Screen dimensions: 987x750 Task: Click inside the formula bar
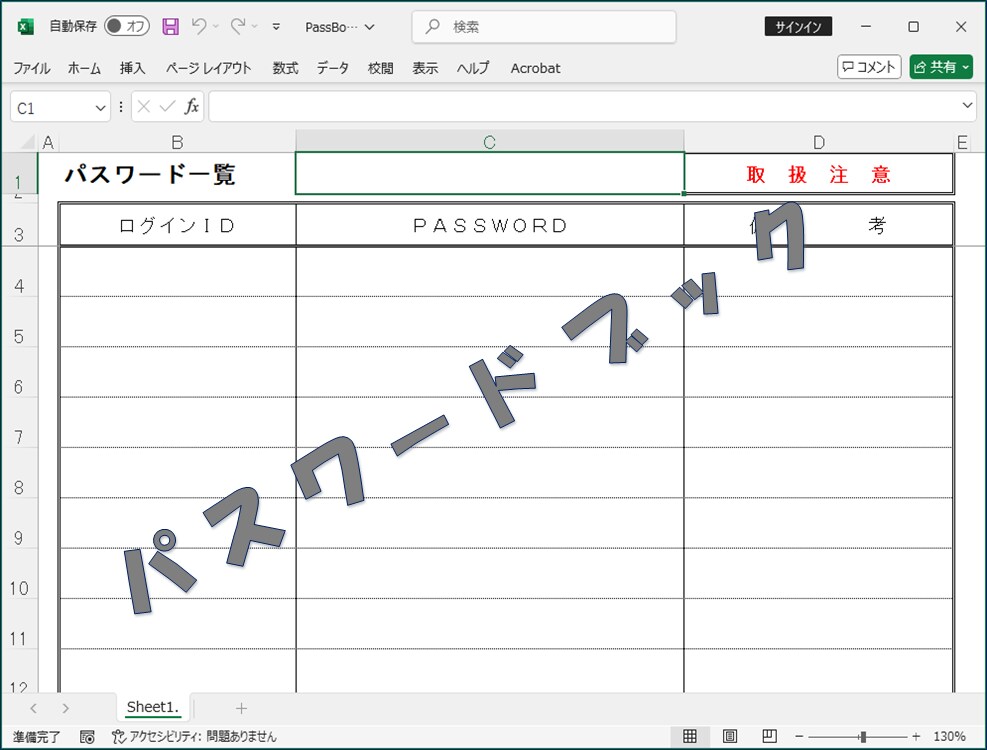point(582,107)
